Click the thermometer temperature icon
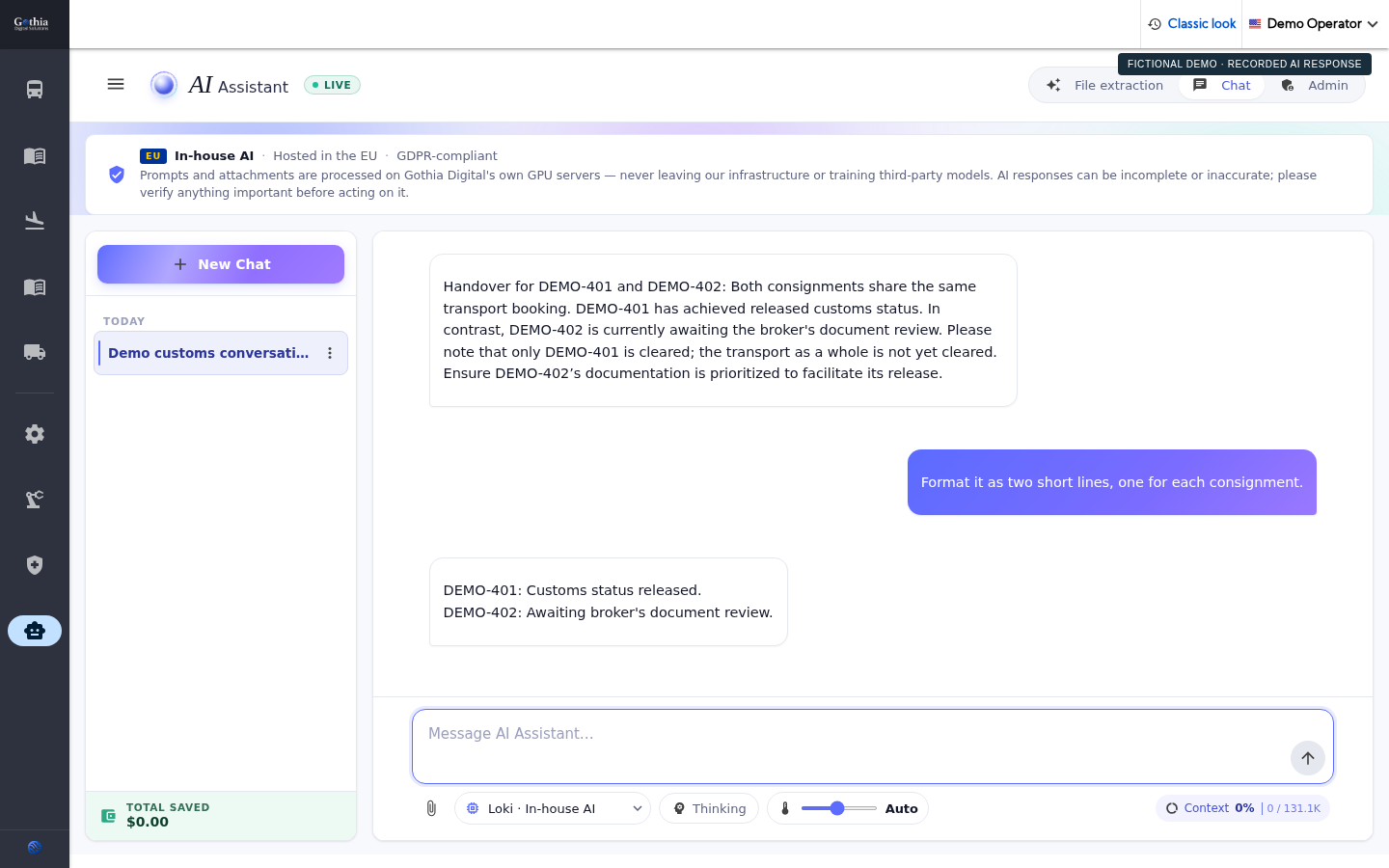The height and width of the screenshot is (868, 1389). (785, 808)
